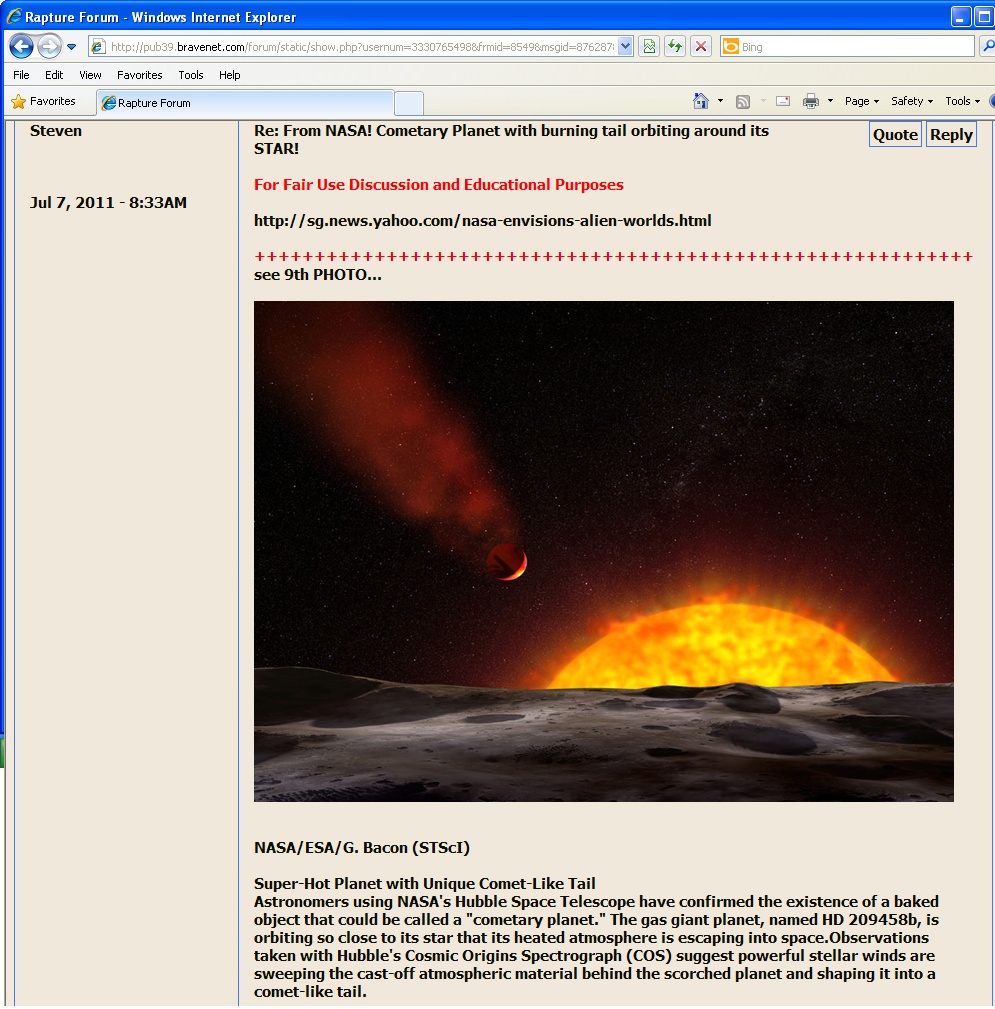
Task: Minimize the Internet Explorer window
Action: 961,17
